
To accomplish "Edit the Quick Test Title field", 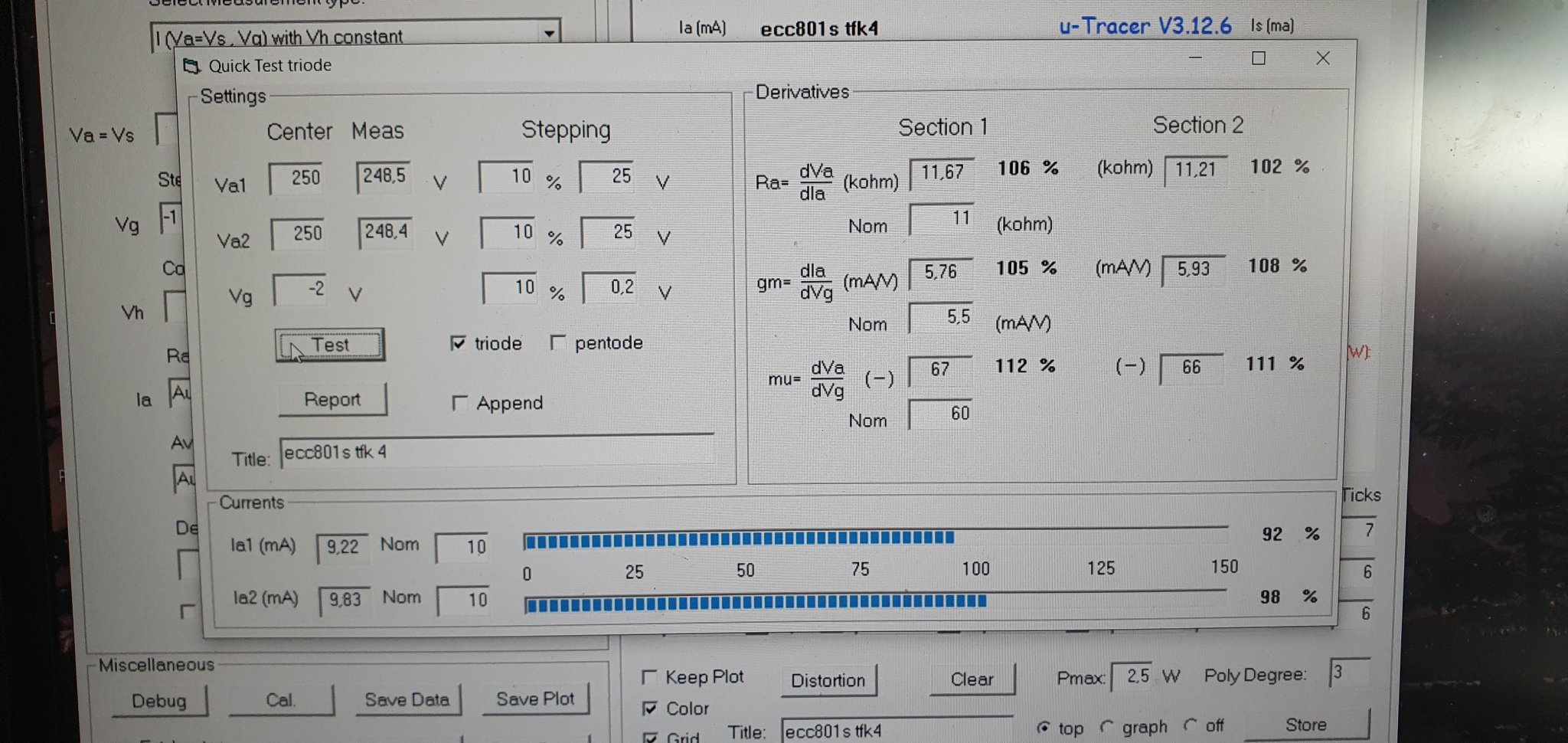I will tap(498, 452).
